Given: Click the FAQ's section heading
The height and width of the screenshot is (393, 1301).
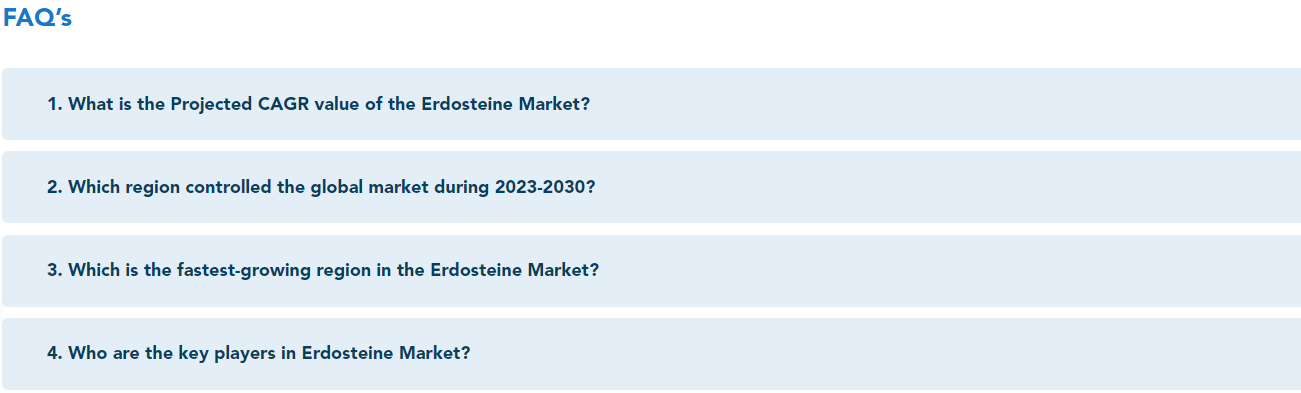Looking at the screenshot, I should click(x=37, y=18).
